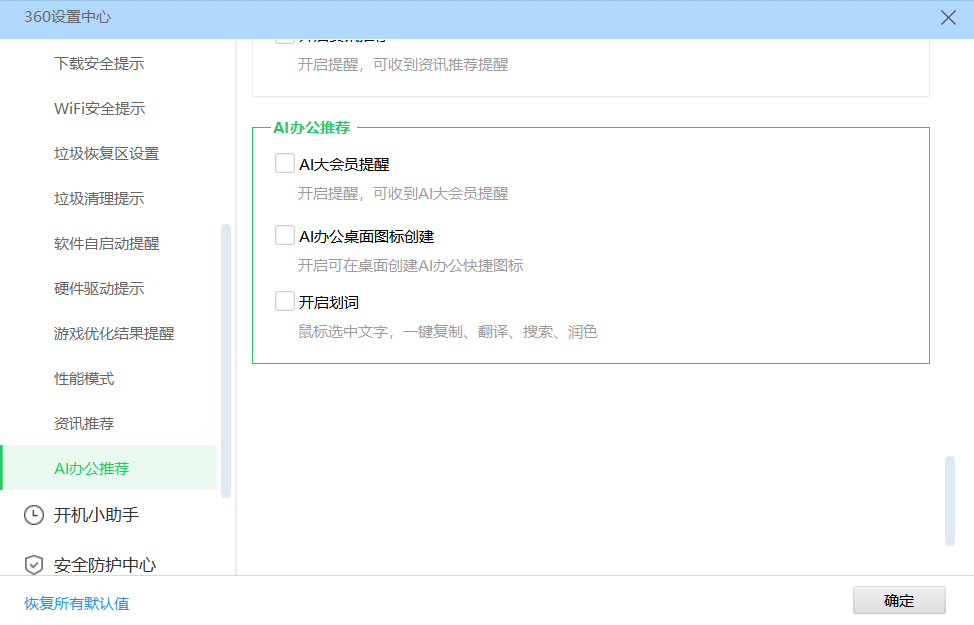974x625 pixels.
Task: Click the 360设置中心 window title
Action: coord(67,17)
